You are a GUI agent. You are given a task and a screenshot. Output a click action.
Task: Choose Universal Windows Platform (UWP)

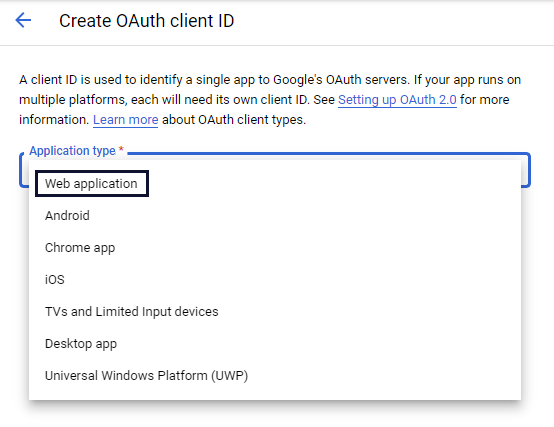(x=275, y=375)
